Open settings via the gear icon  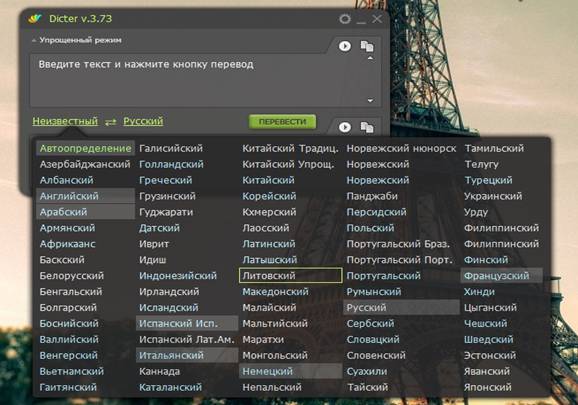[345, 19]
